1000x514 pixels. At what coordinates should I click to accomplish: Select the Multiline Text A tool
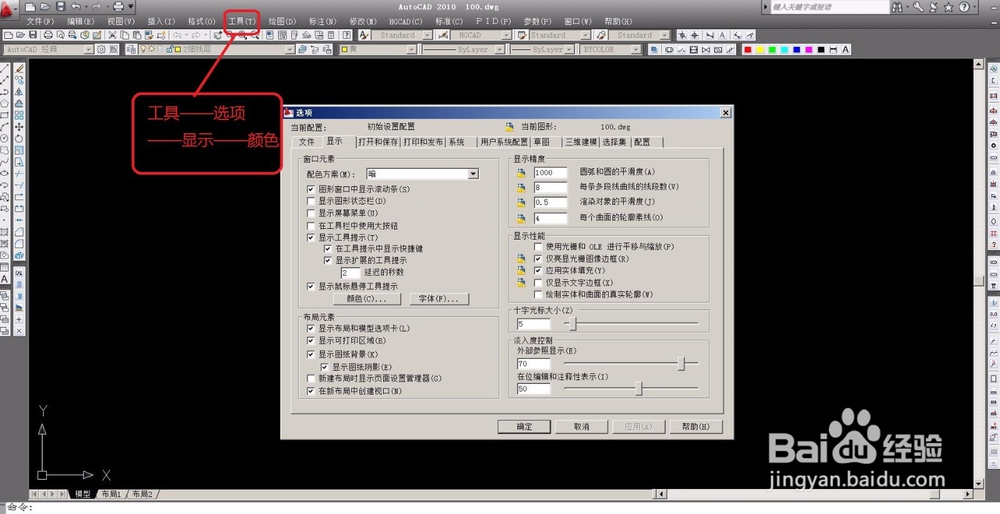pos(5,279)
